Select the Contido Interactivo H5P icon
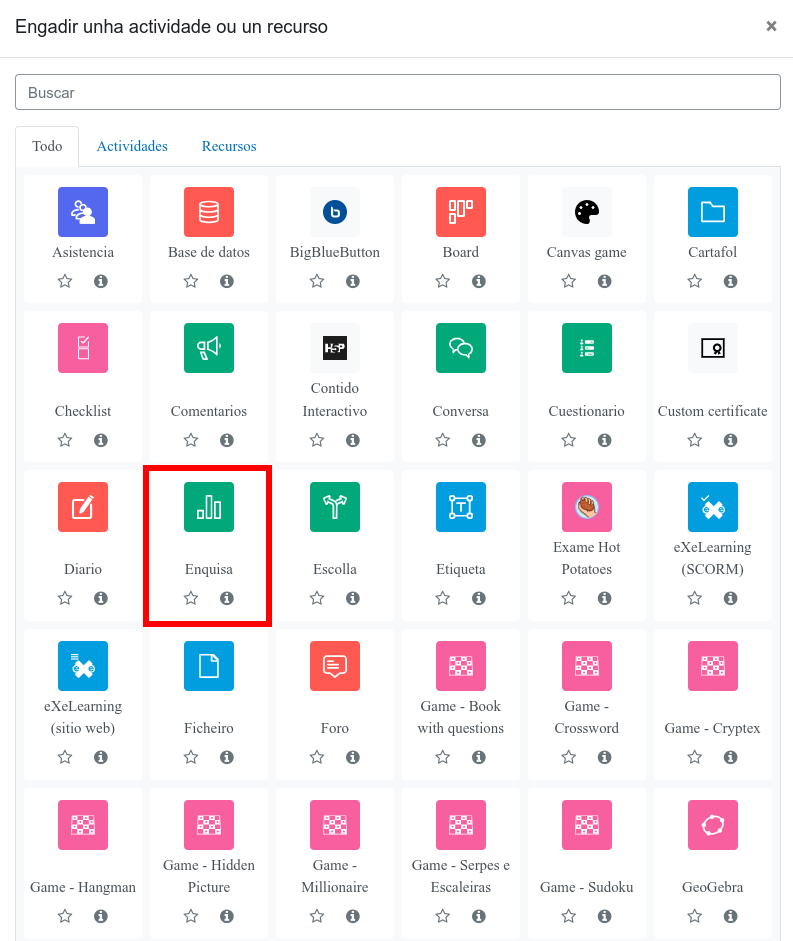The image size is (793, 941). tap(335, 348)
